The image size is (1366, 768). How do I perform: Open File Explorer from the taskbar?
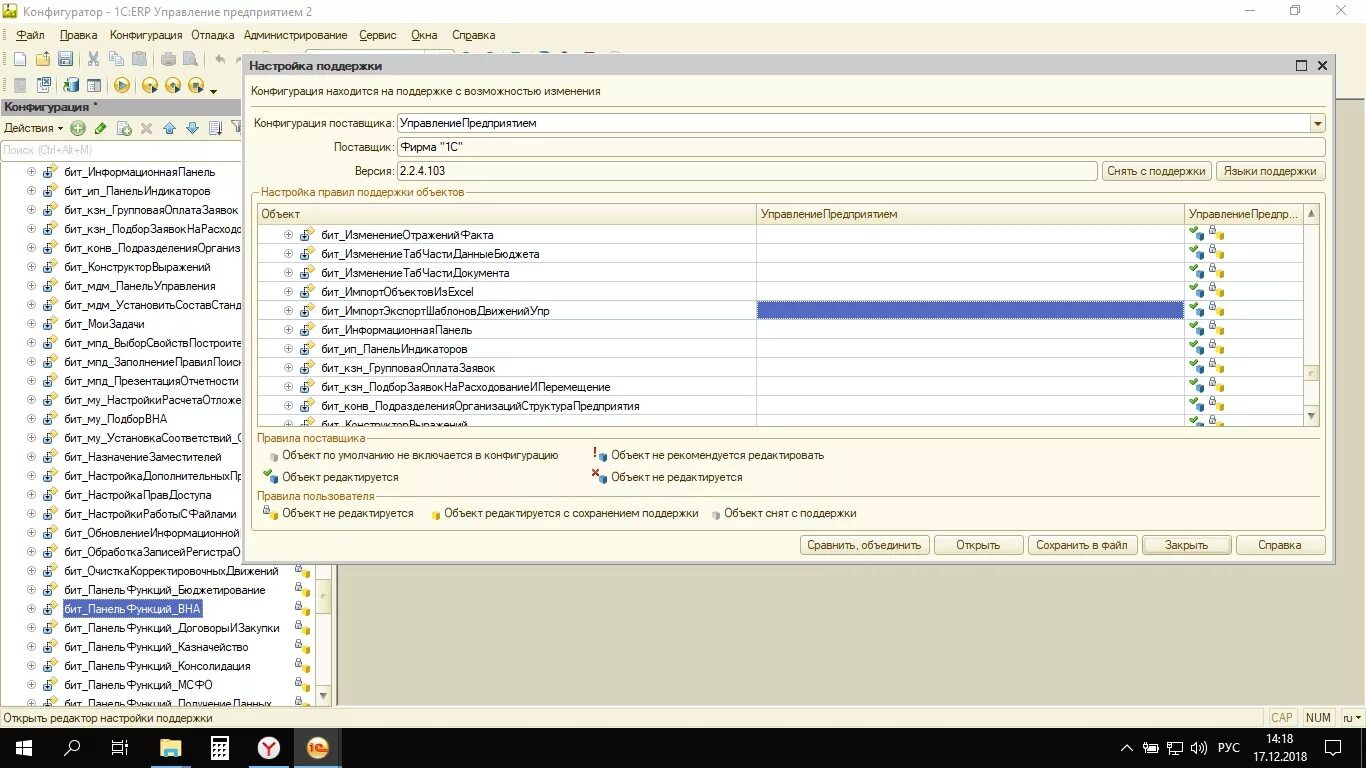click(x=171, y=747)
